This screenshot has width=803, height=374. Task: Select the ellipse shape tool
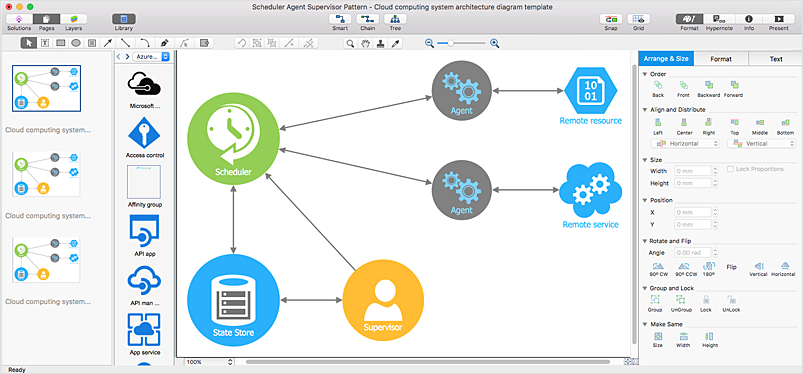[76, 43]
